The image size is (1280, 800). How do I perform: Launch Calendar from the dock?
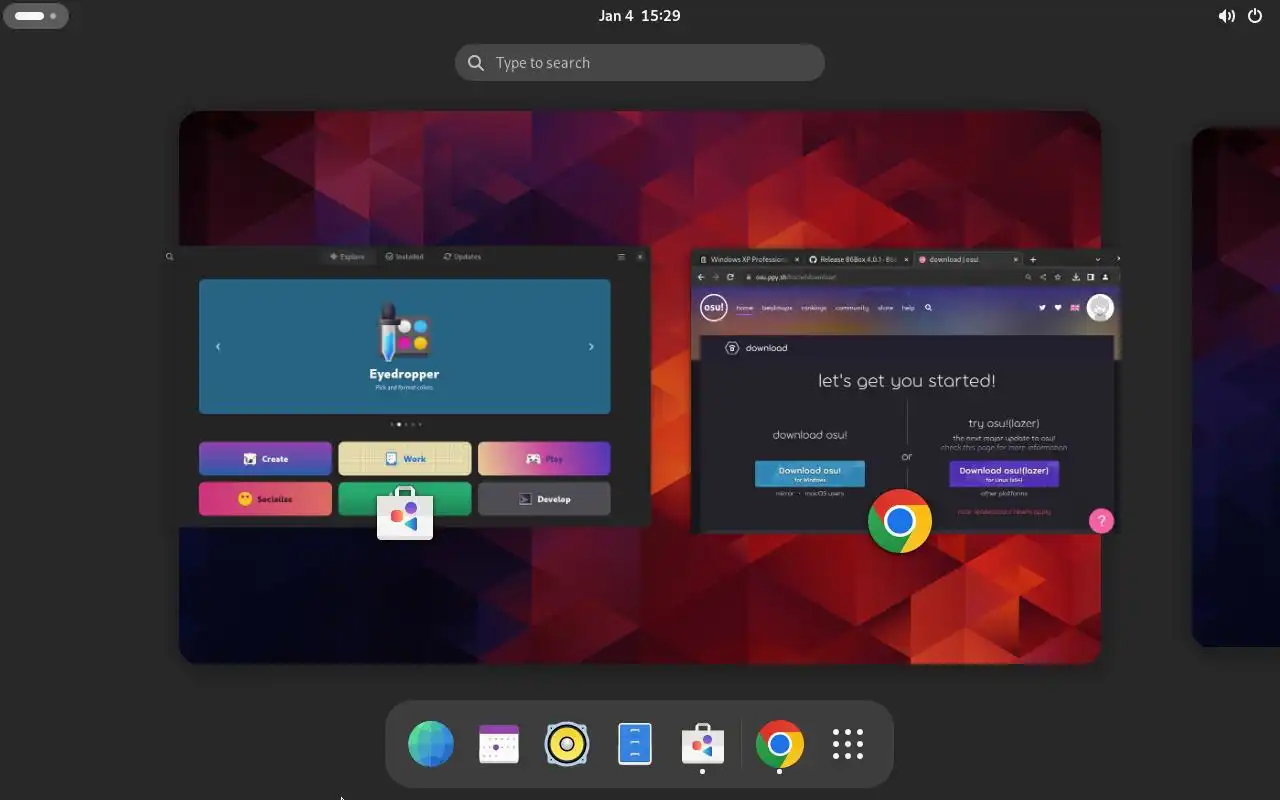[x=499, y=744]
